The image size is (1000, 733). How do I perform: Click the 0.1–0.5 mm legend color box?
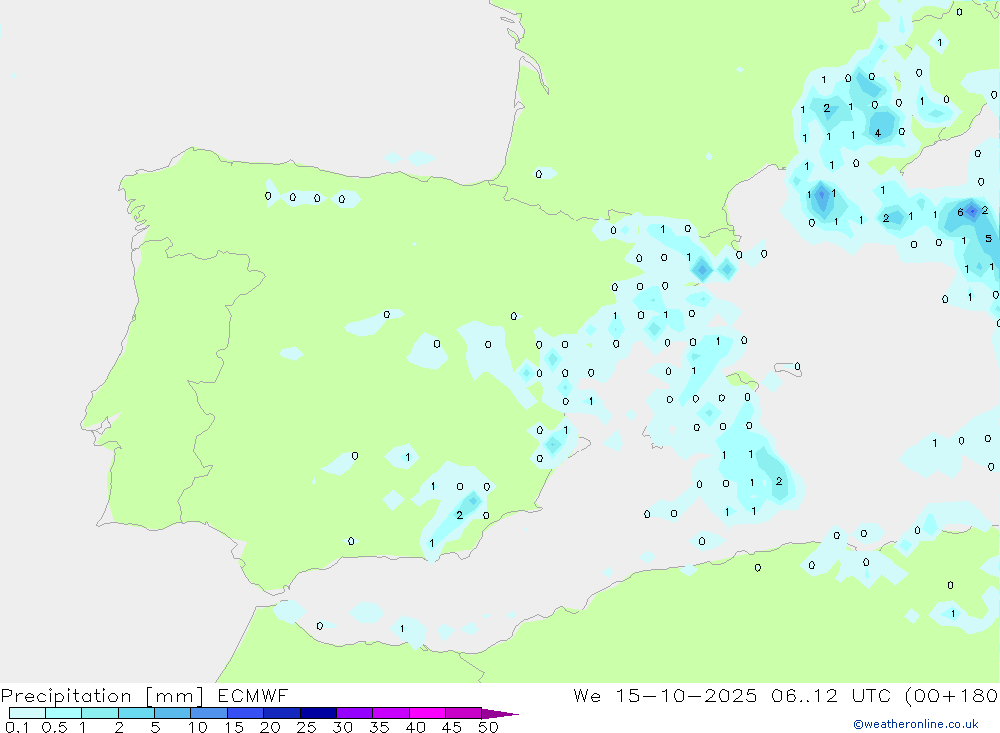click(27, 713)
